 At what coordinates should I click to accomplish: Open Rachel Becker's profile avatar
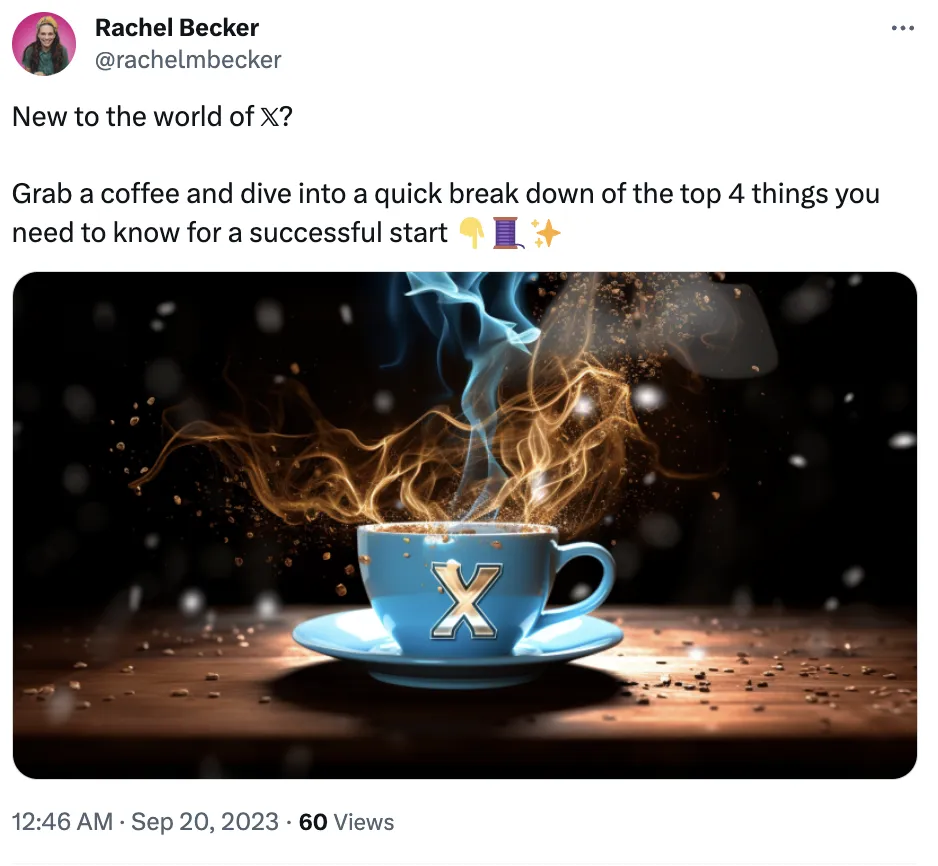click(44, 44)
